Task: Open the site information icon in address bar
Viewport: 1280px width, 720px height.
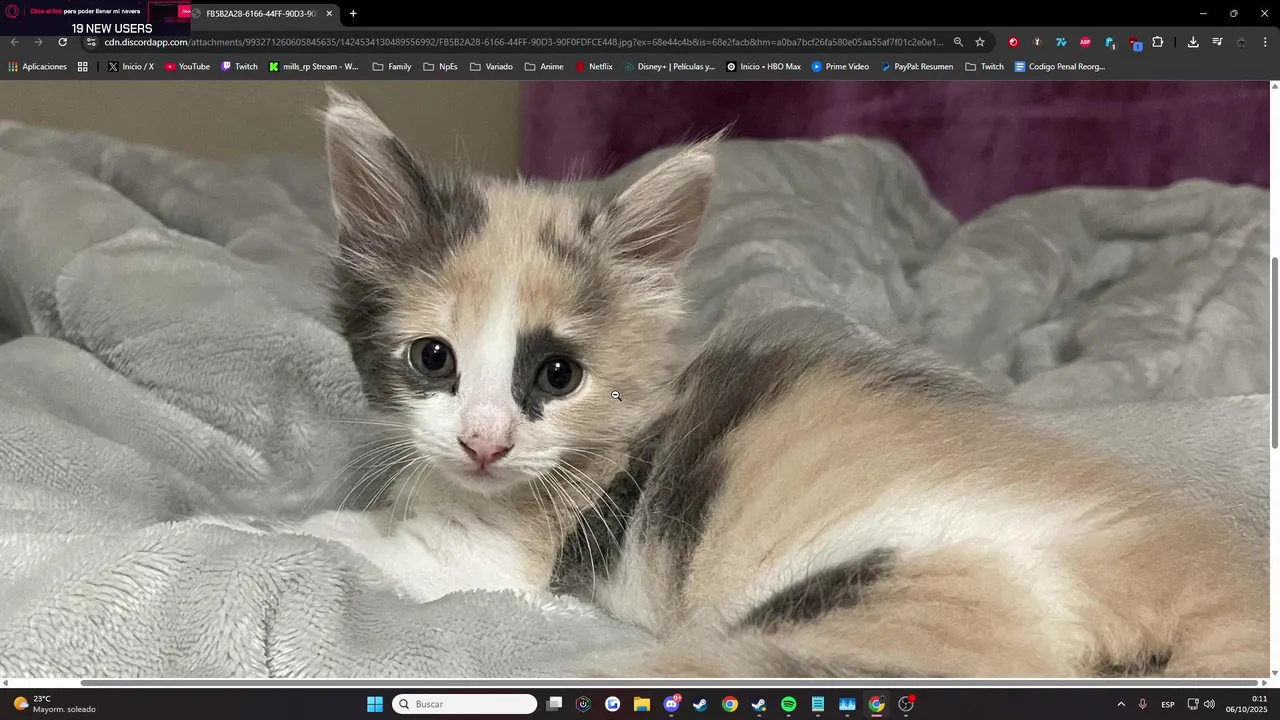Action: tap(91, 42)
